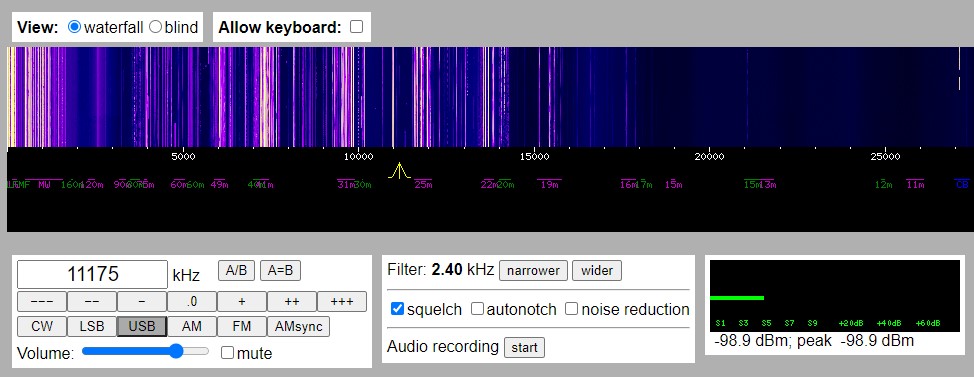Click the A/B VFO swap button
This screenshot has height=377, width=974.
tap(237, 270)
